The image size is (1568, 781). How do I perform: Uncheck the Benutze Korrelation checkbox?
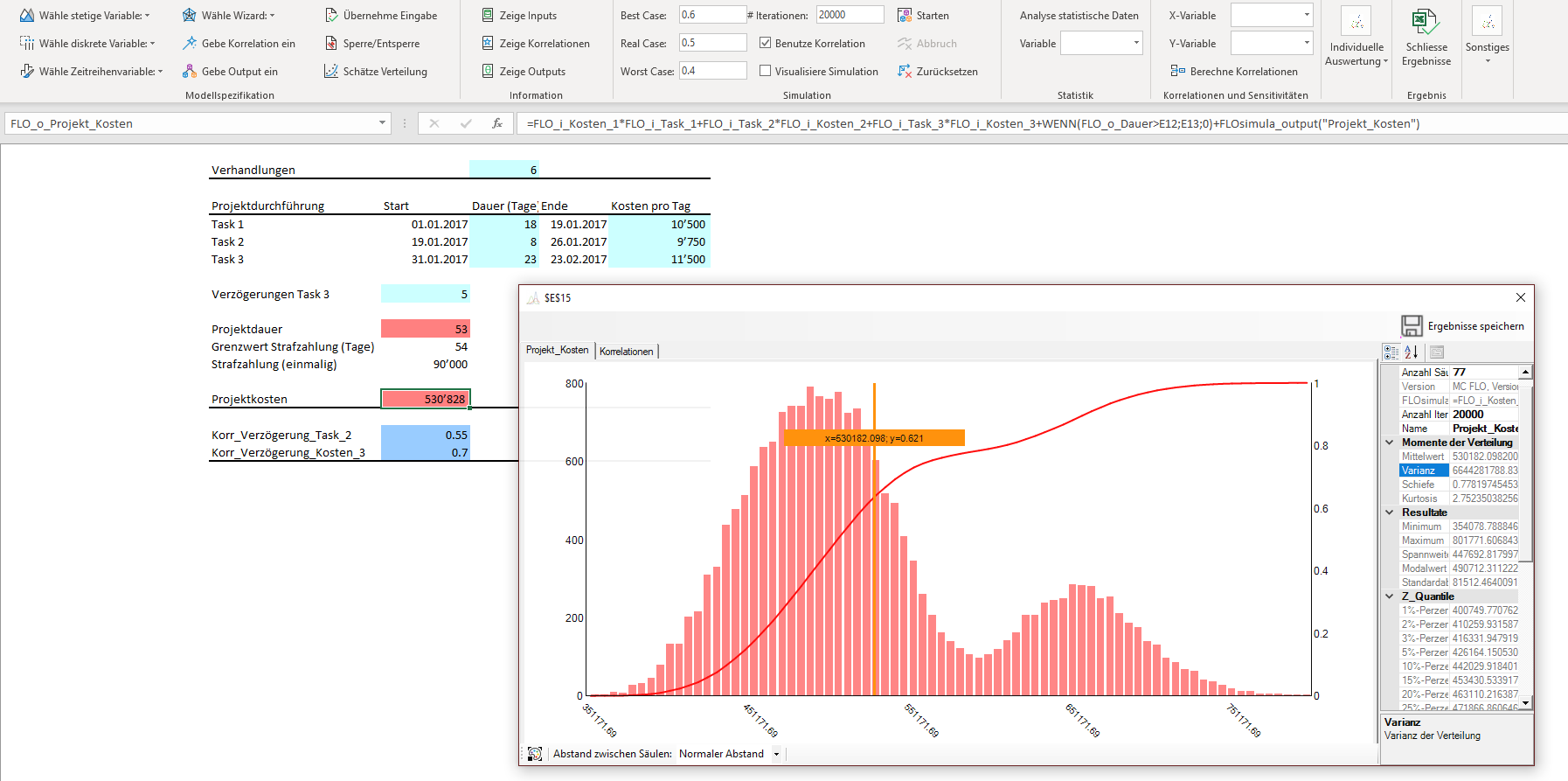pyautogui.click(x=766, y=44)
